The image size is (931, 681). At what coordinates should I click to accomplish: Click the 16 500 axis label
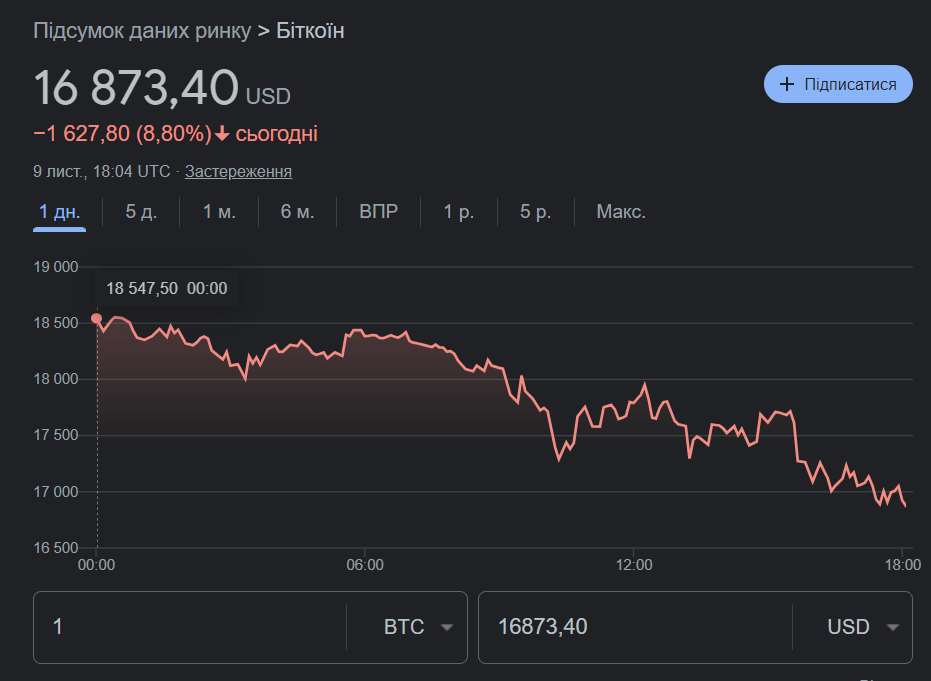(56, 547)
